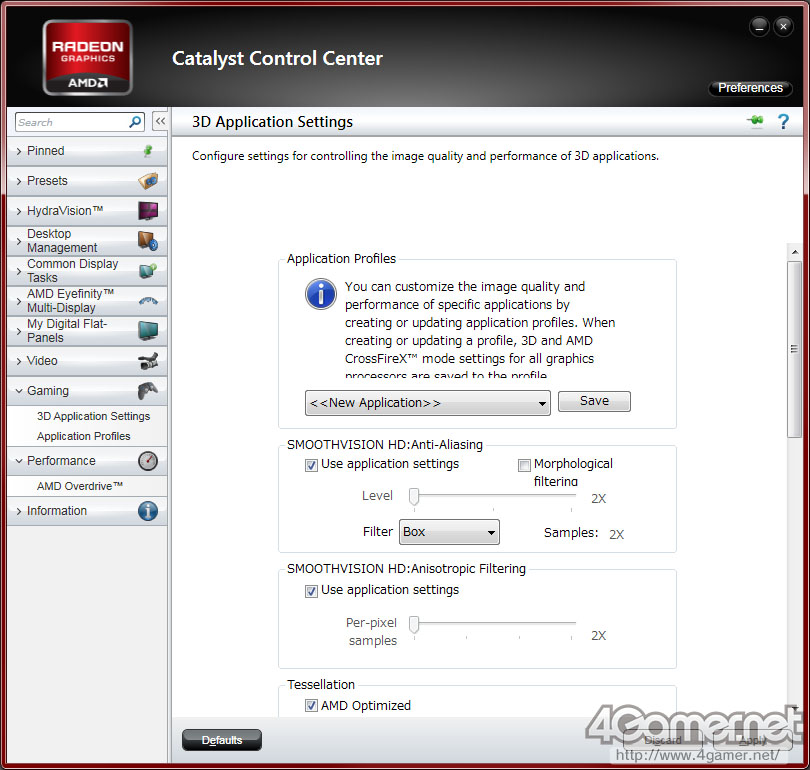810x770 pixels.
Task: Open the anti-aliasing Filter Box dropdown
Action: pyautogui.click(x=449, y=532)
